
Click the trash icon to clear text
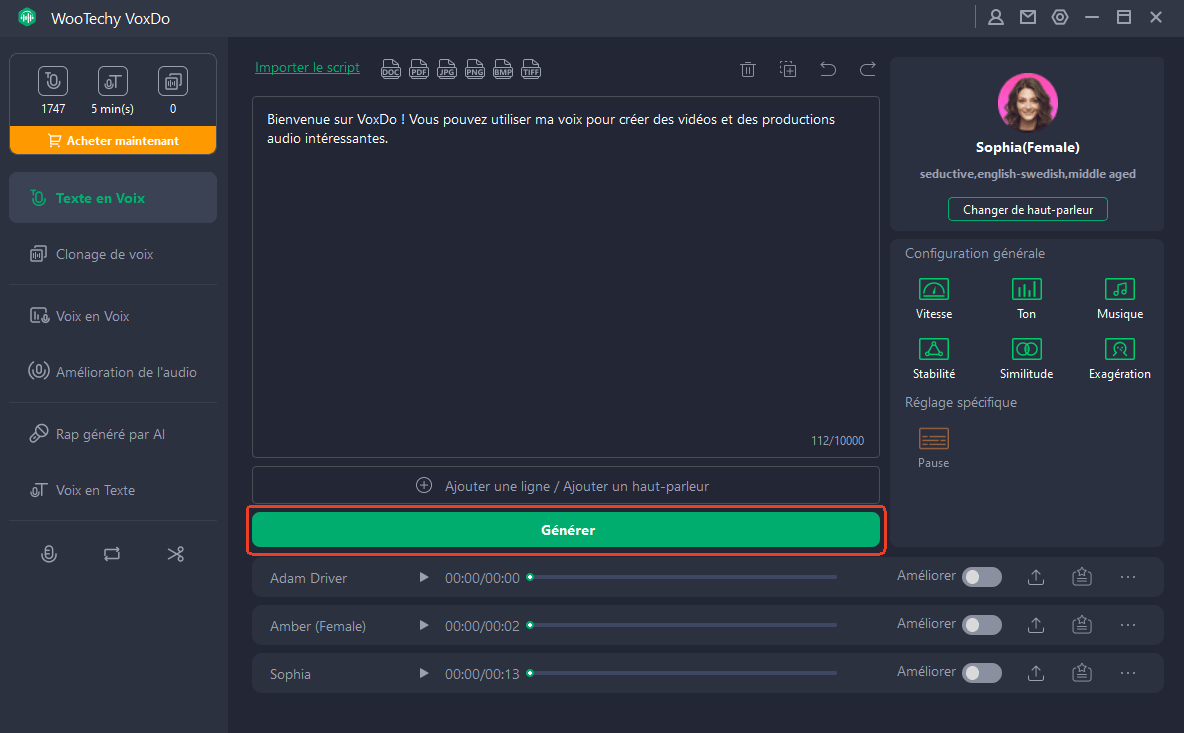[x=748, y=69]
